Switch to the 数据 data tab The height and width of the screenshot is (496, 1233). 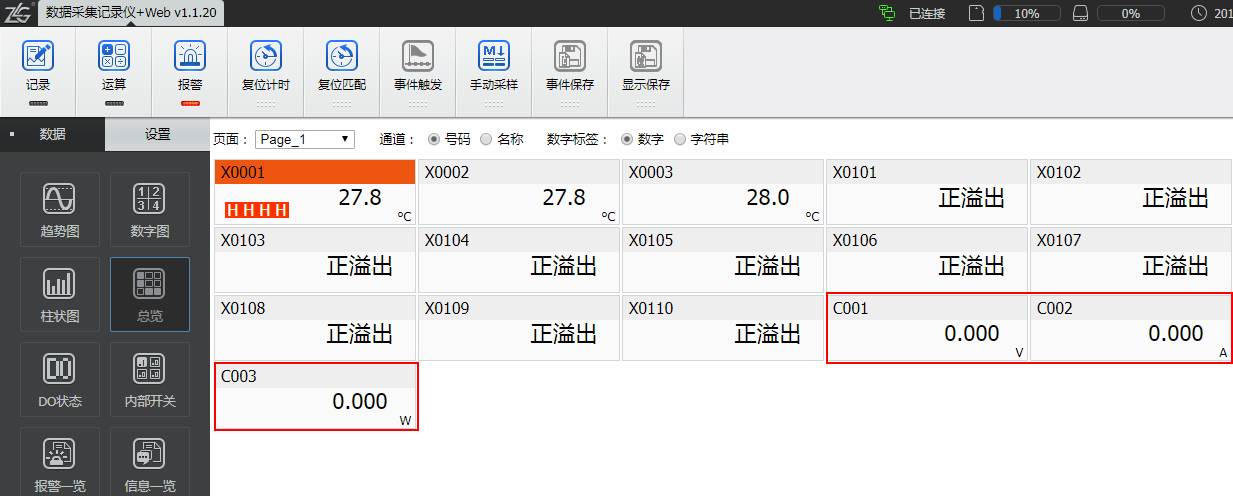point(52,134)
